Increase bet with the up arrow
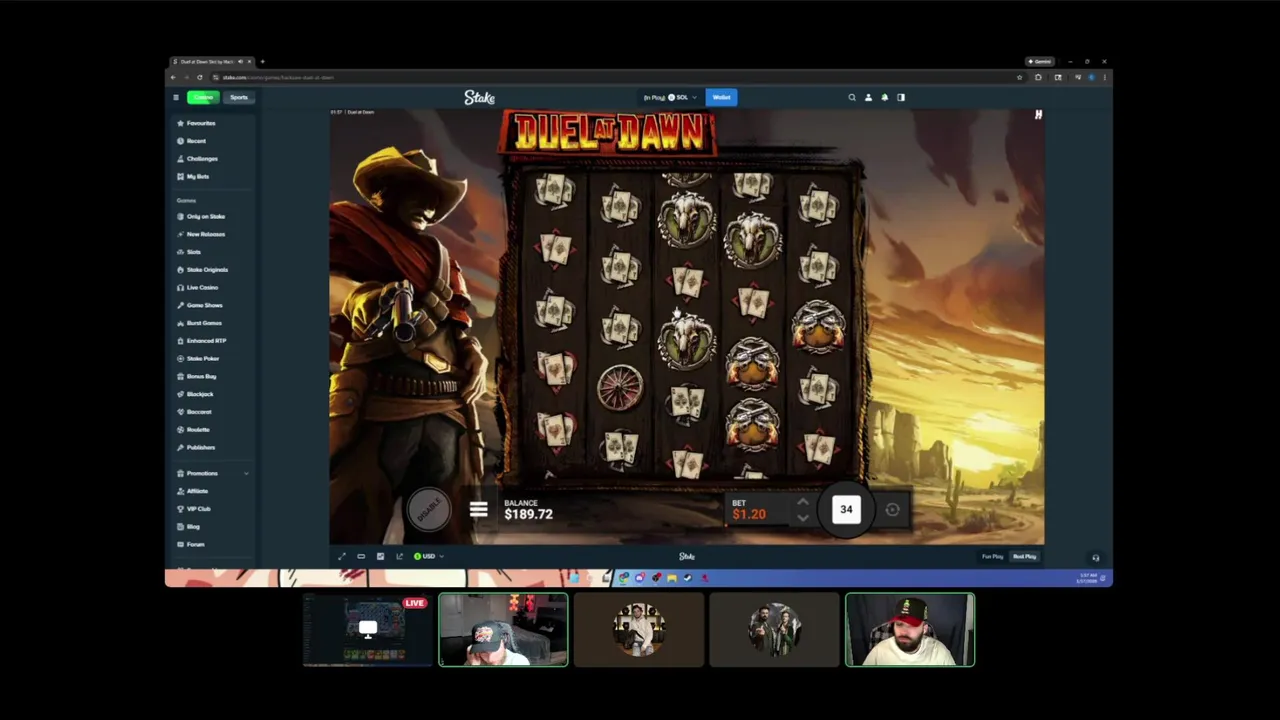This screenshot has height=720, width=1280. pyautogui.click(x=802, y=503)
